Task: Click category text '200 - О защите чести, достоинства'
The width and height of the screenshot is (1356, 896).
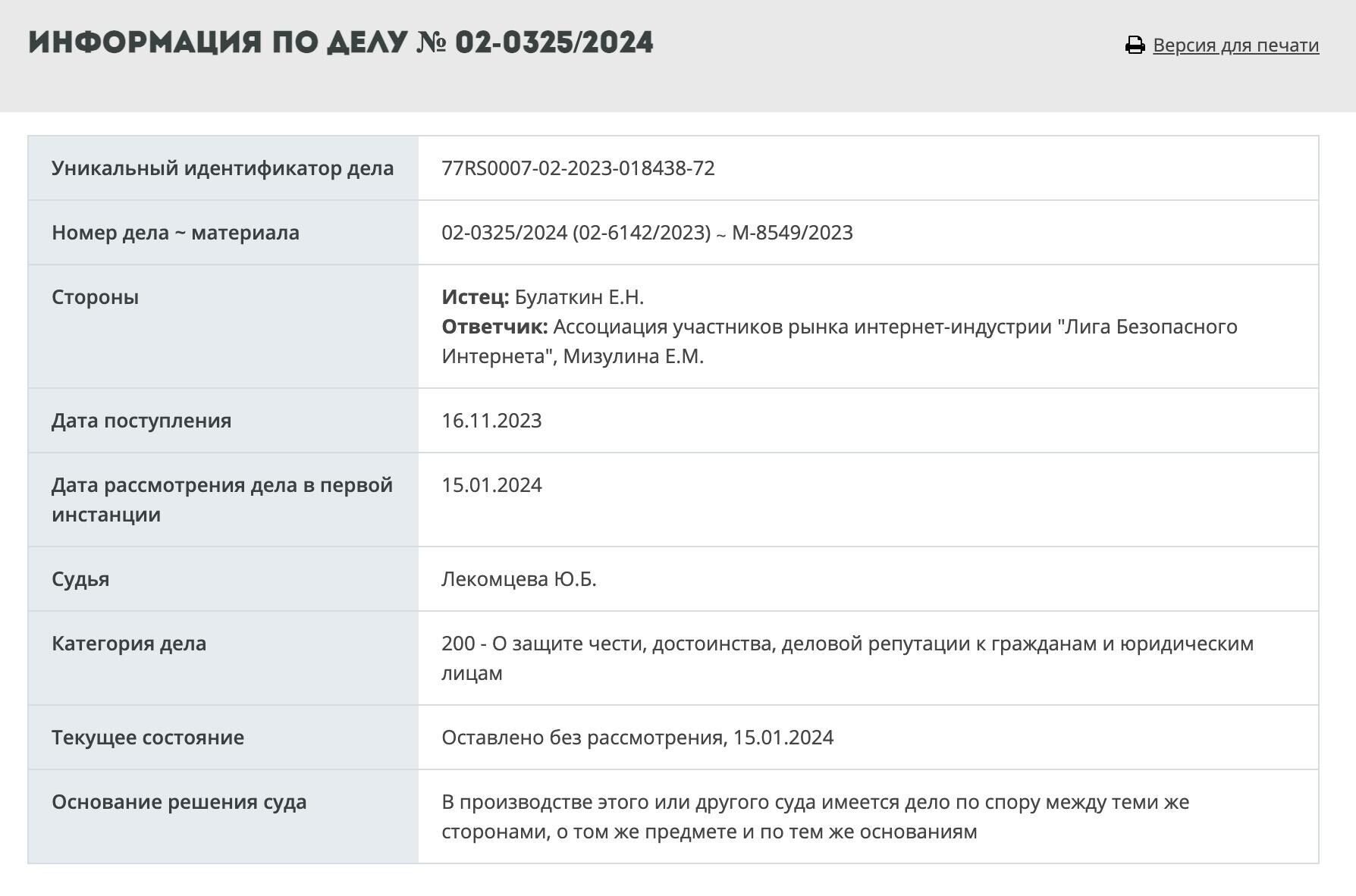Action: [608, 644]
